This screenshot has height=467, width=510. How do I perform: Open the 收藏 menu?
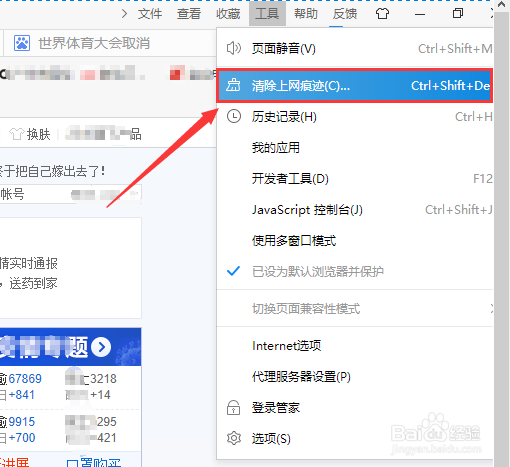tap(228, 14)
